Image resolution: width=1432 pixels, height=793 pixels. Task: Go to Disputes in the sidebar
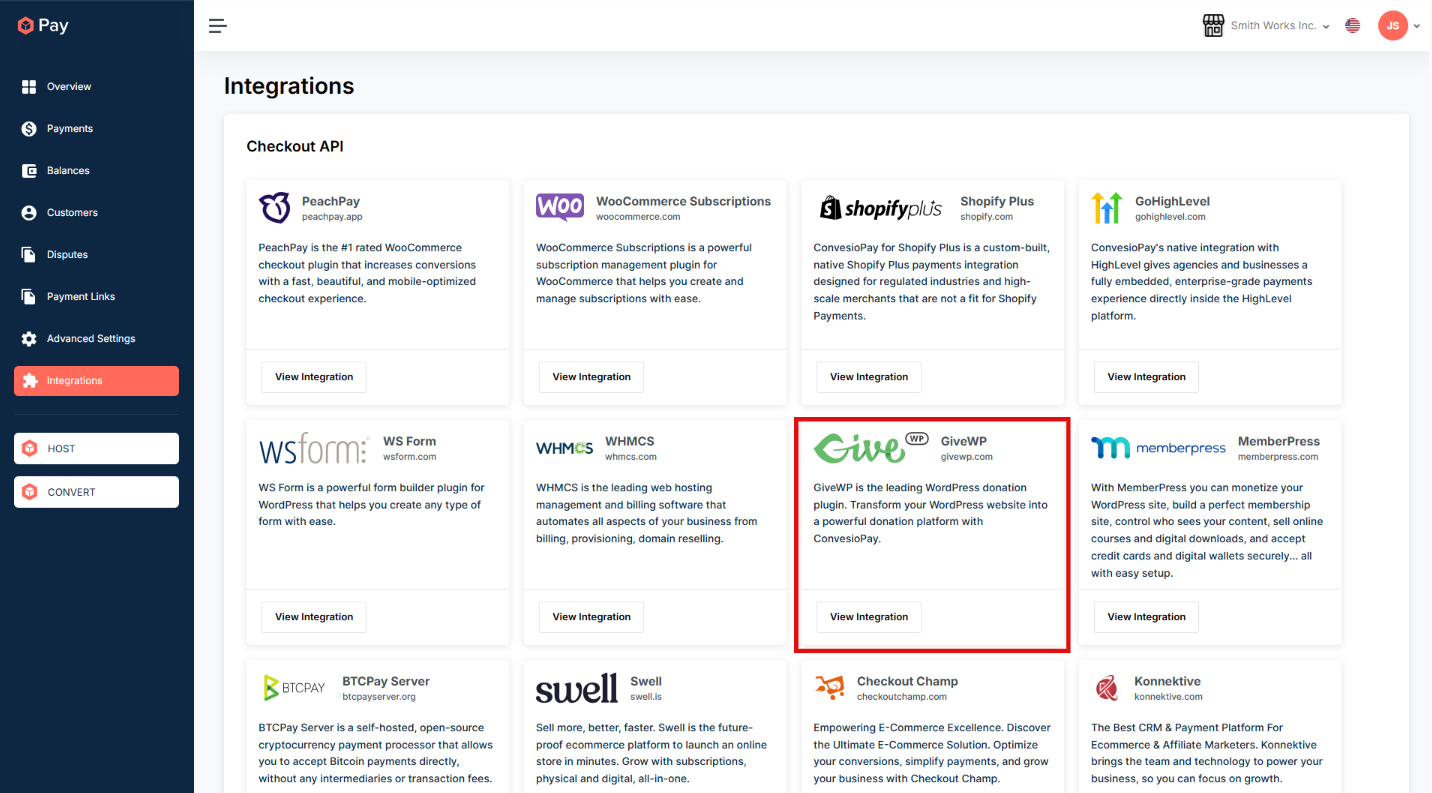coord(68,255)
